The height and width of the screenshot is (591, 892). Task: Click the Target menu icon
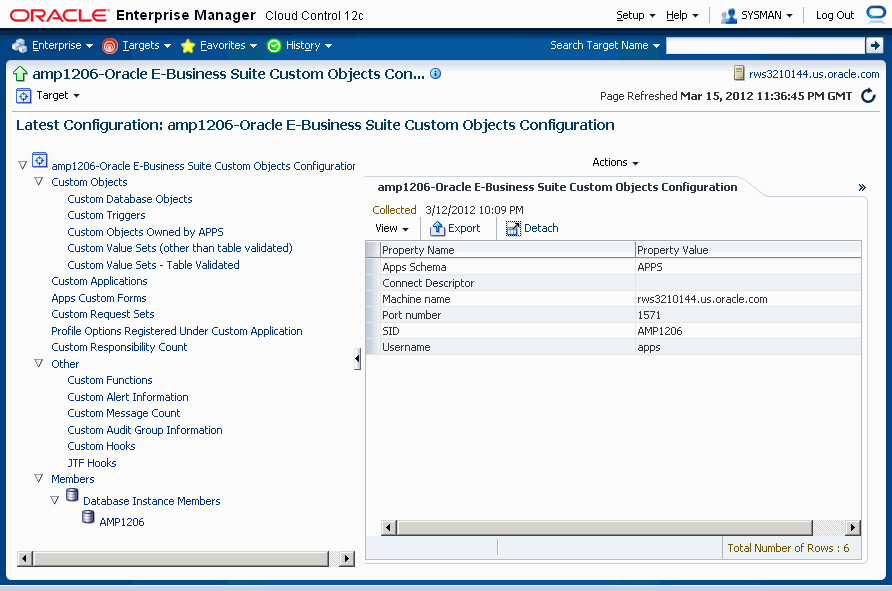(23, 96)
